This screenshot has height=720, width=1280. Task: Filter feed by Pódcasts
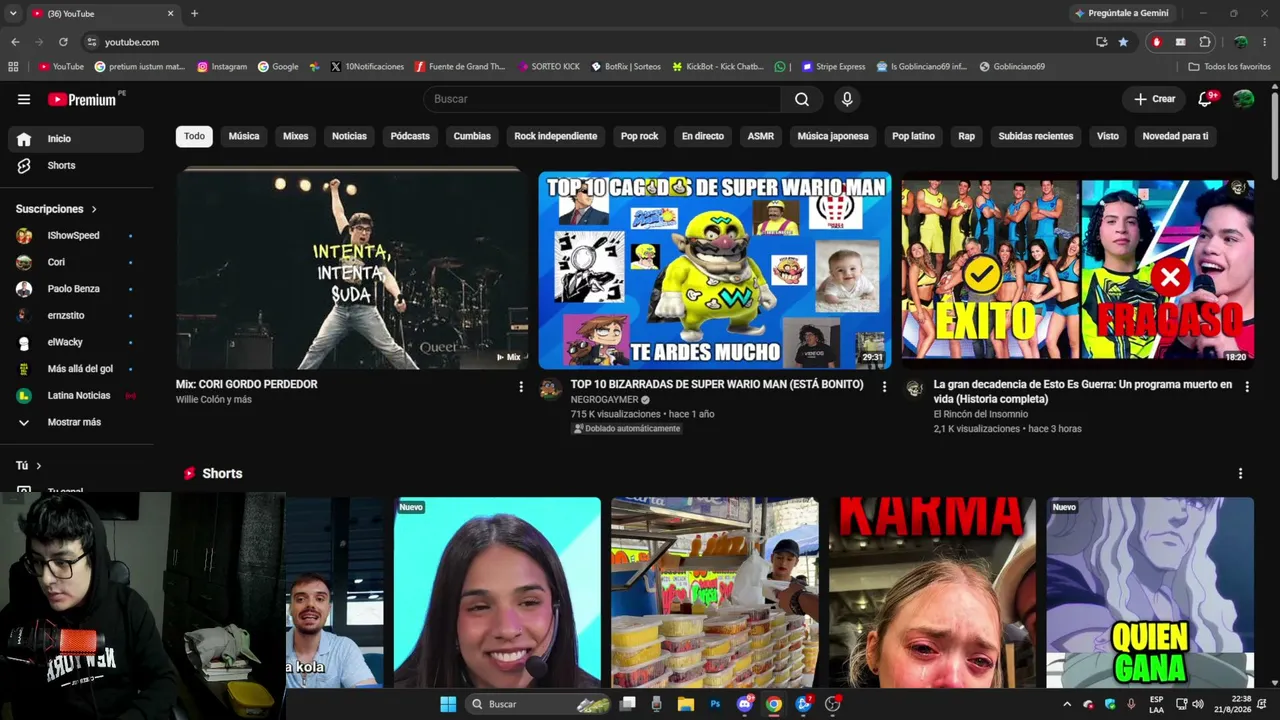pyautogui.click(x=410, y=136)
